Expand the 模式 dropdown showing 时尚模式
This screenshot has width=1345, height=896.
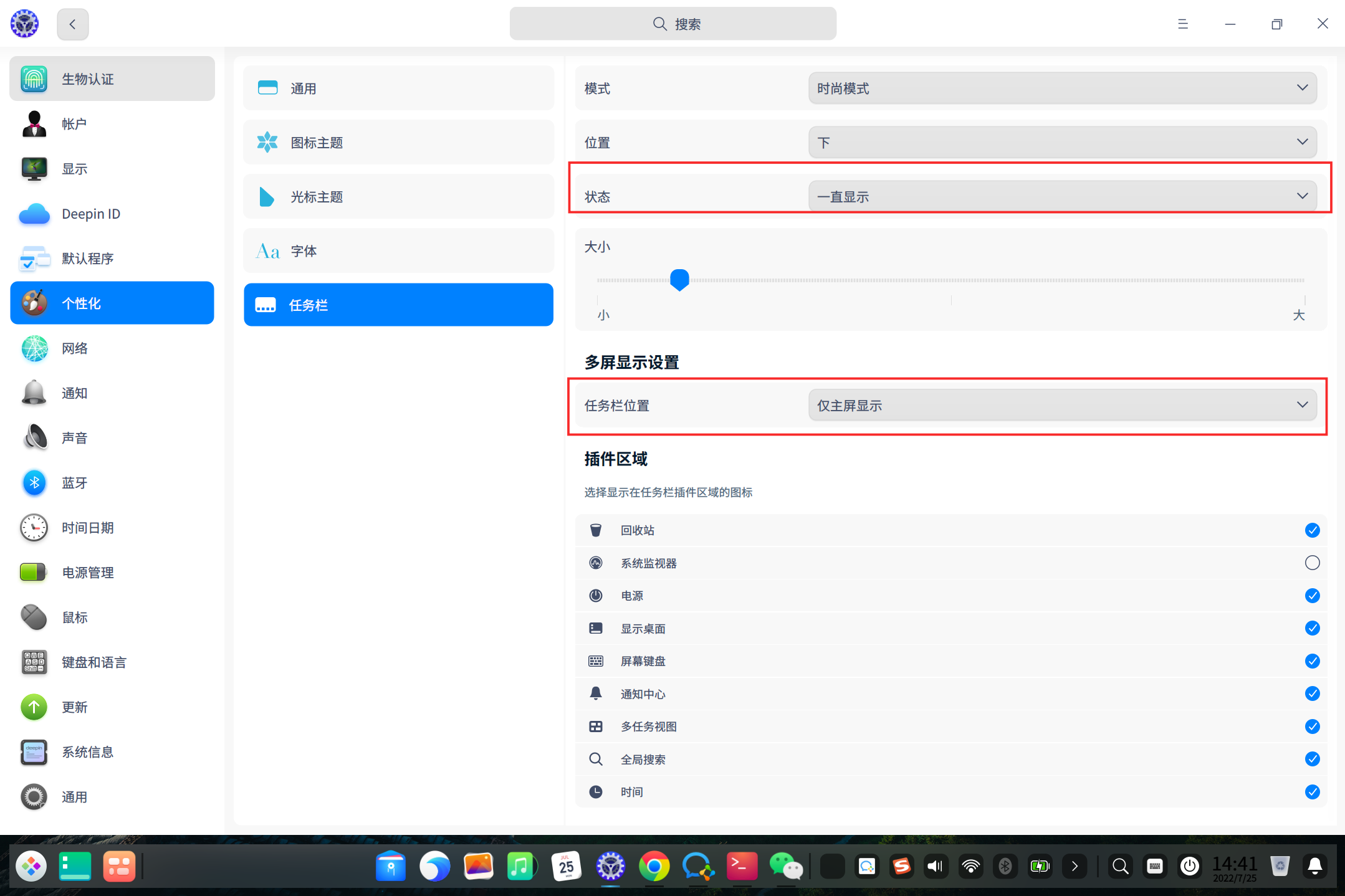pyautogui.click(x=1062, y=88)
